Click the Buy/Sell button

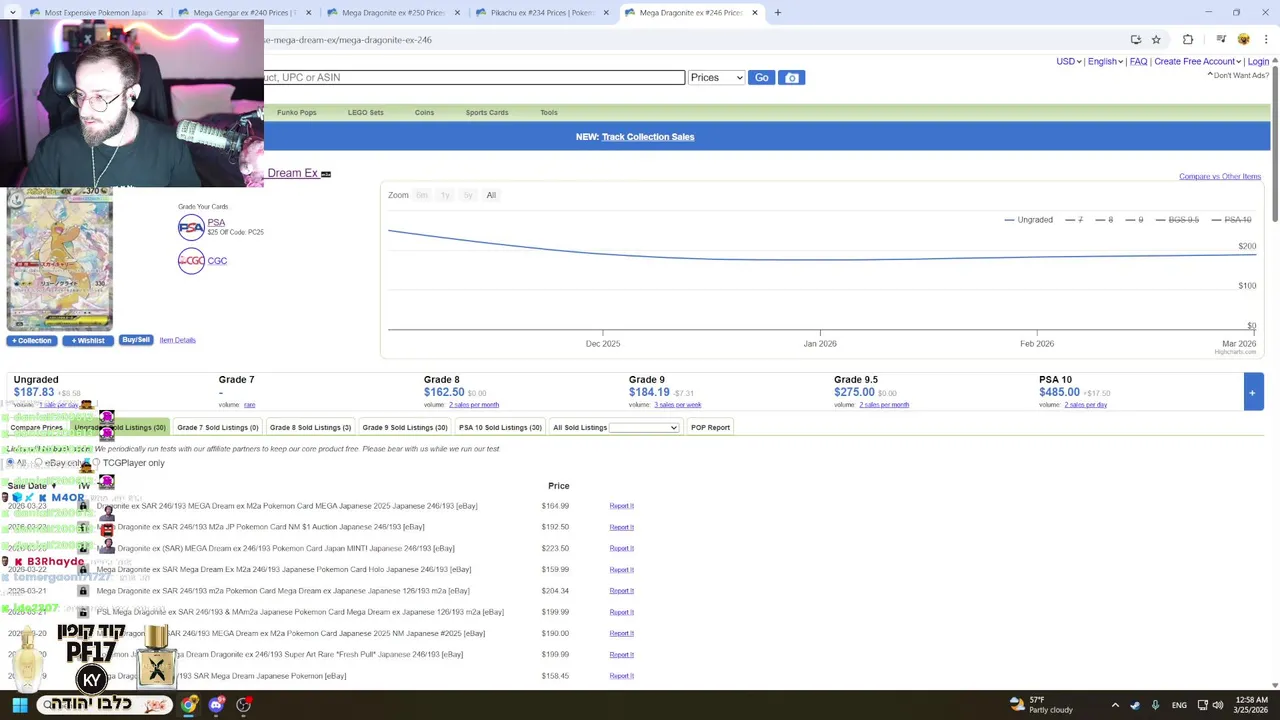pos(136,340)
